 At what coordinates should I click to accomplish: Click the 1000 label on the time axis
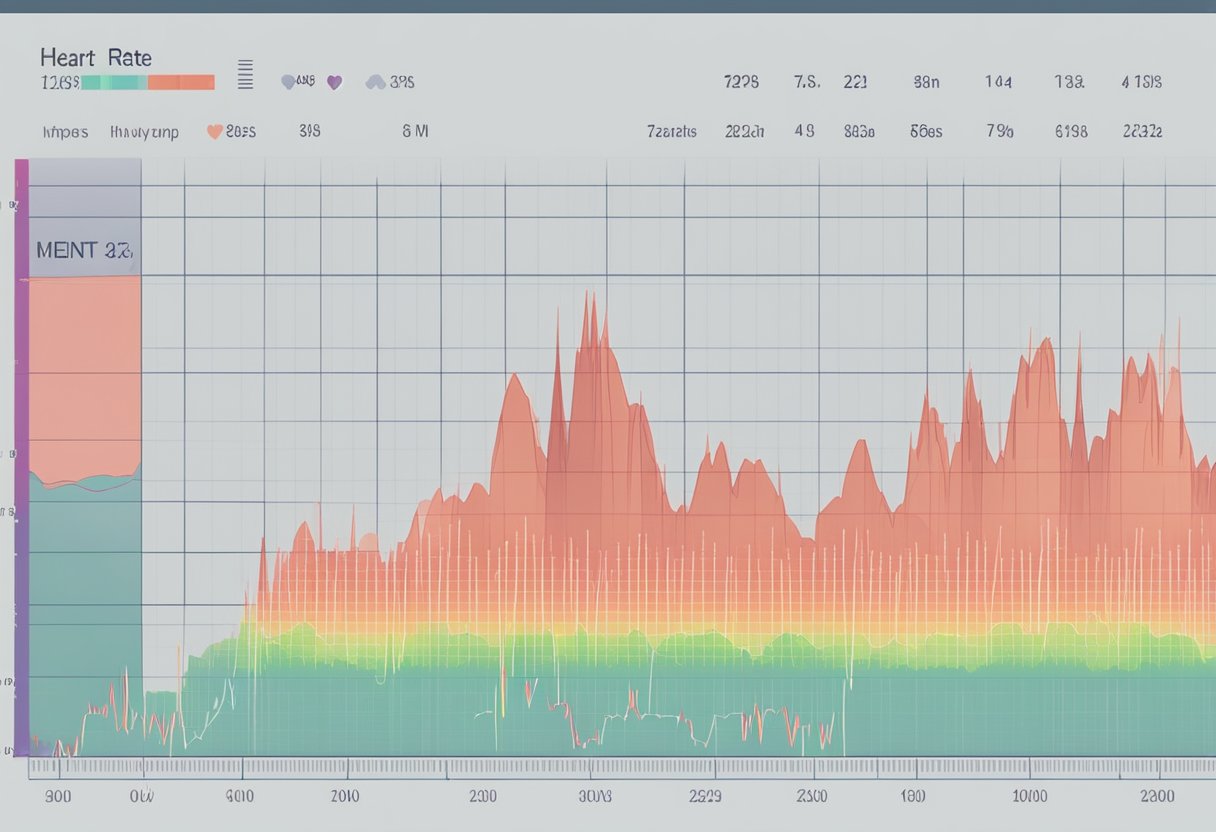point(1030,797)
